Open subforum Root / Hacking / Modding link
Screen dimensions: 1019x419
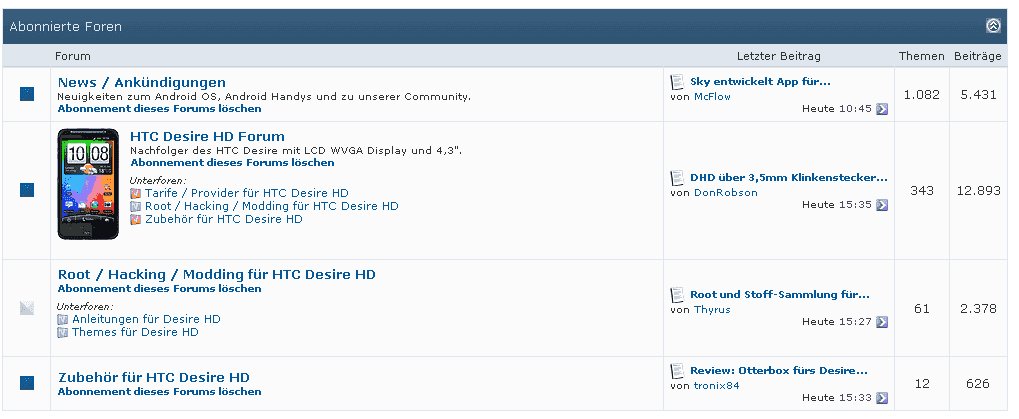pyautogui.click(x=272, y=206)
